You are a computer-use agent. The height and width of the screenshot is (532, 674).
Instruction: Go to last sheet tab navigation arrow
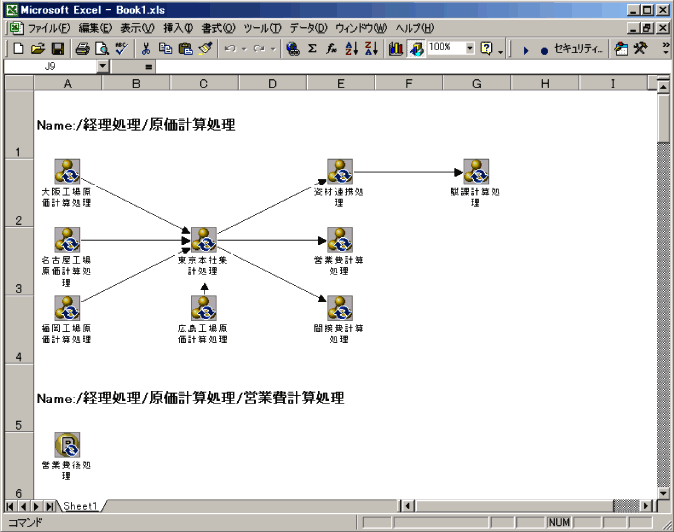[x=50, y=506]
